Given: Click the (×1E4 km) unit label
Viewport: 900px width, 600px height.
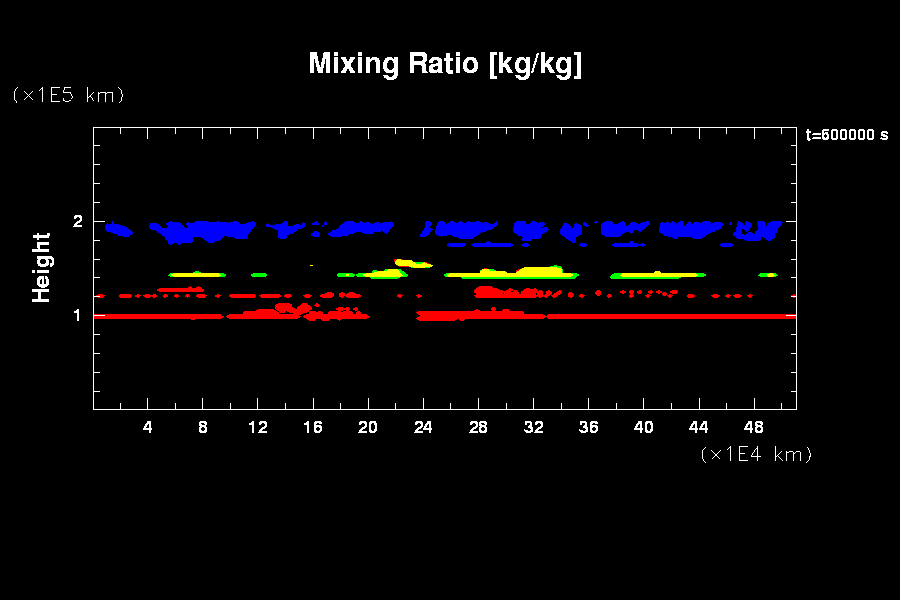Looking at the screenshot, I should tap(756, 454).
